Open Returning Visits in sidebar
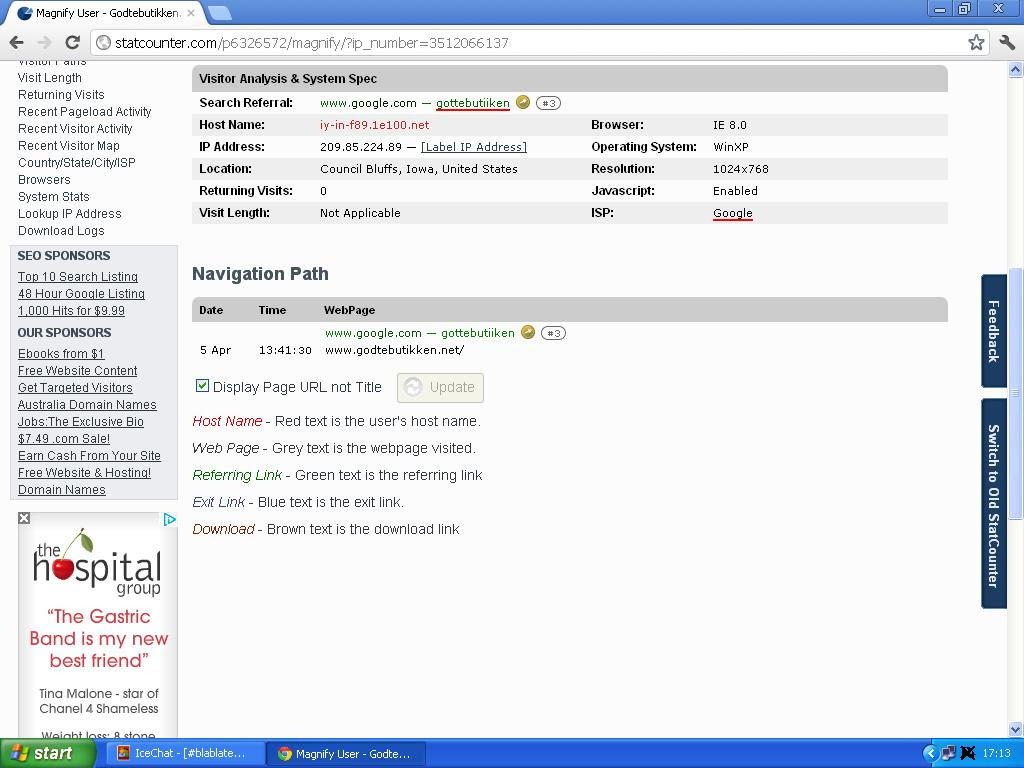 coord(61,95)
